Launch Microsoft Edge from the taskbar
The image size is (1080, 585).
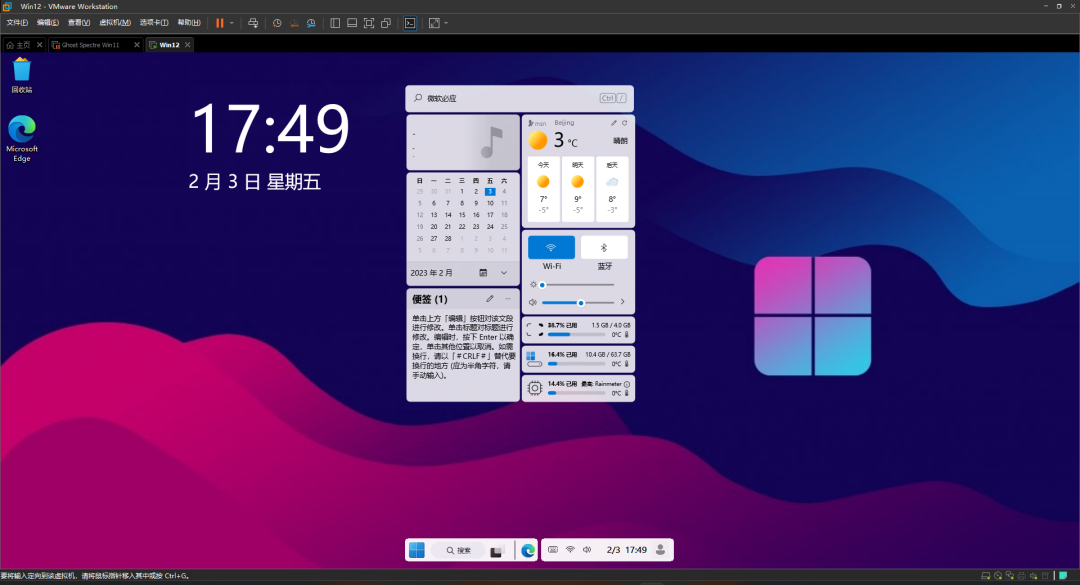point(527,549)
